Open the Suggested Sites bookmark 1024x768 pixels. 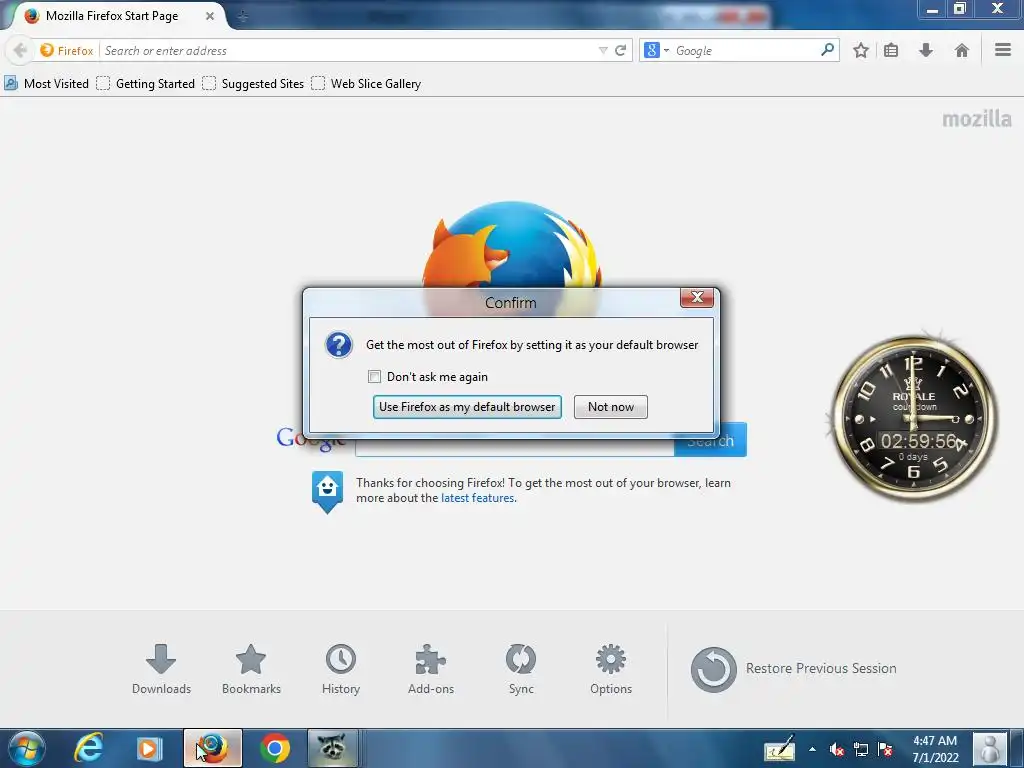253,84
